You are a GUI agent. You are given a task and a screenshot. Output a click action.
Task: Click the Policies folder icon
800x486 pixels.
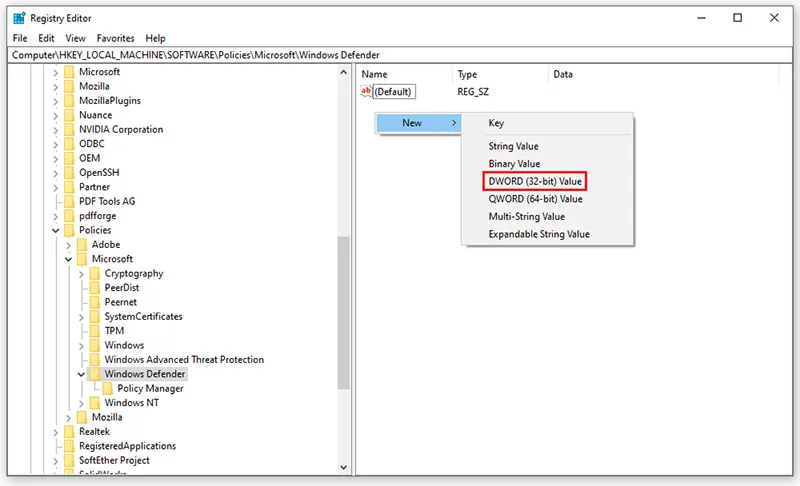coord(69,230)
